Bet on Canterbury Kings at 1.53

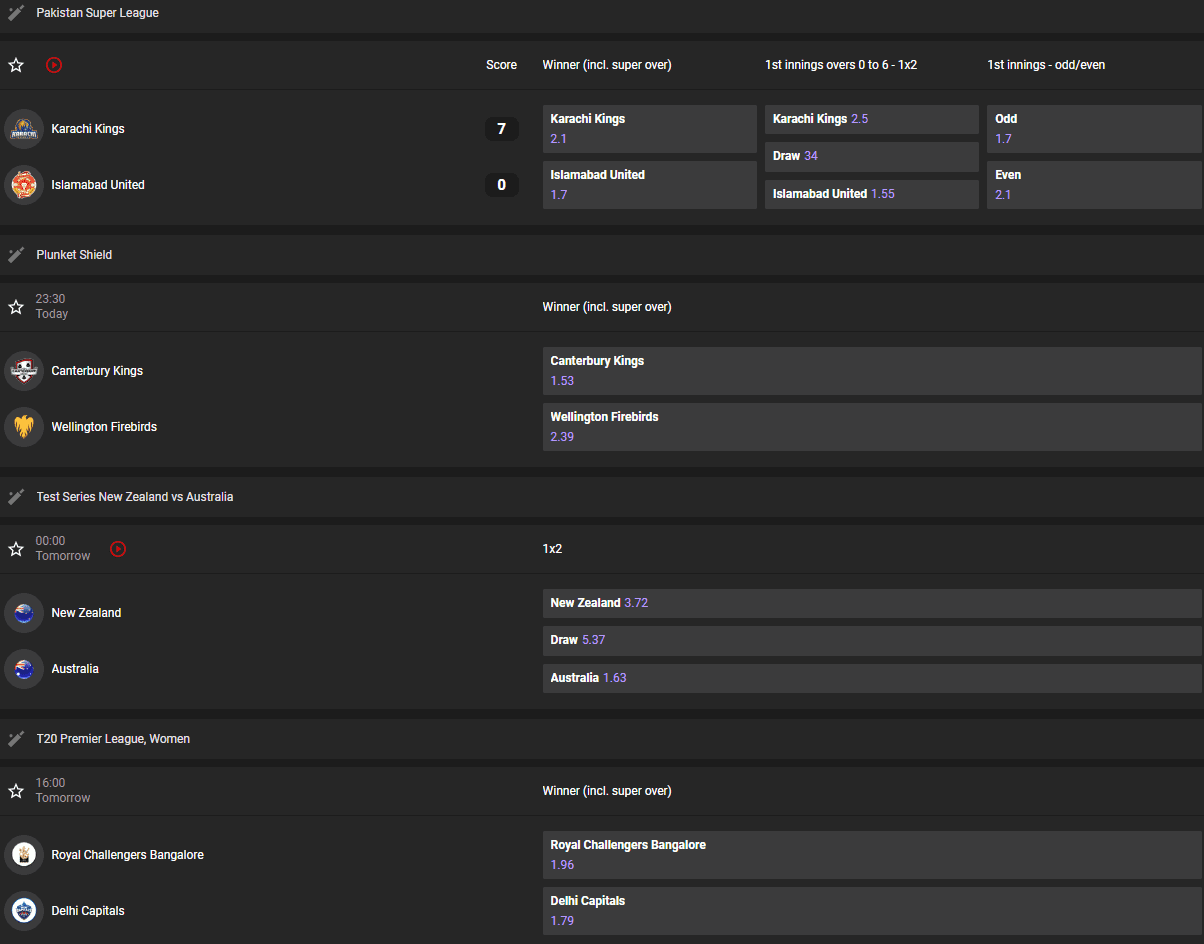[x=872, y=371]
